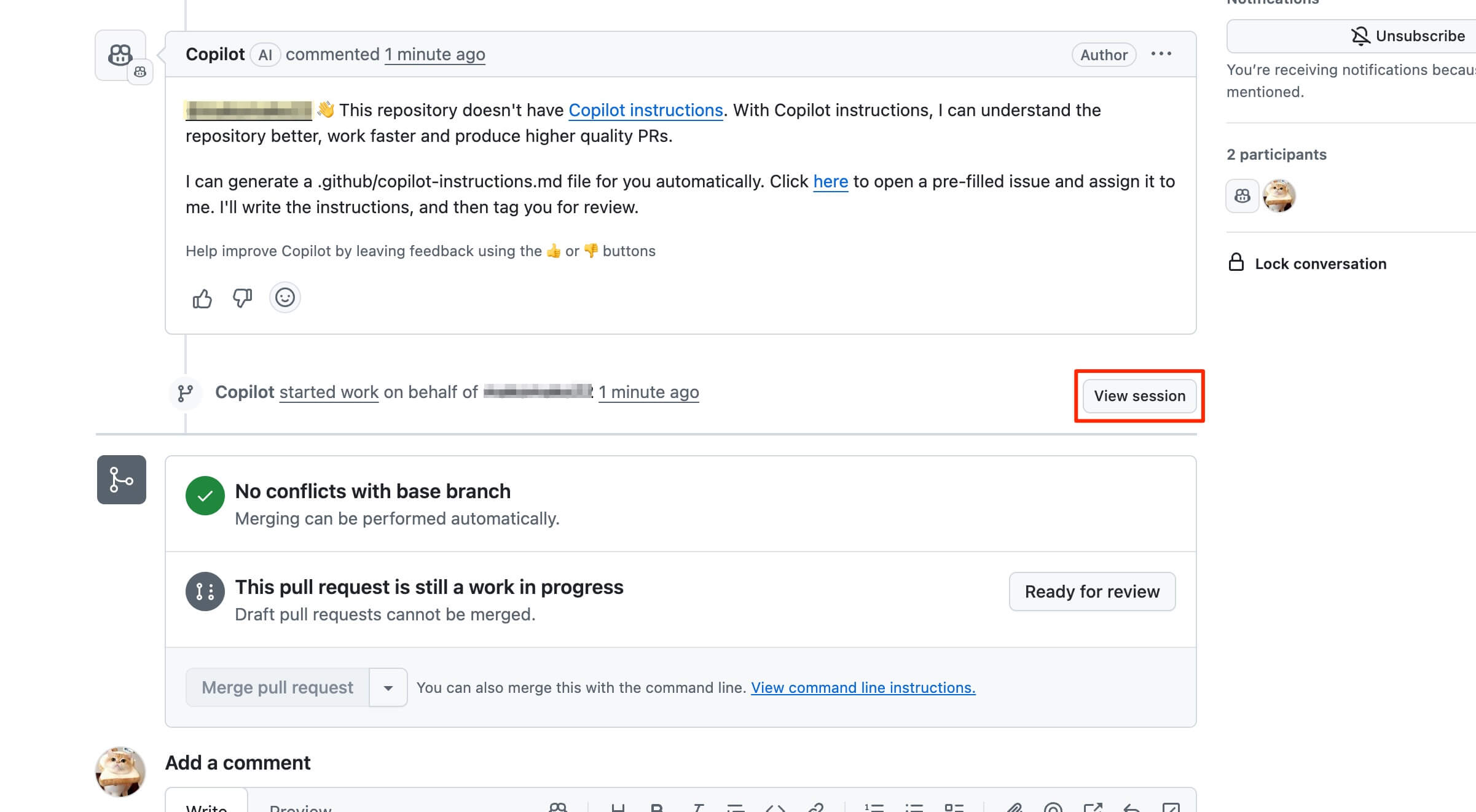Viewport: 1476px width, 812px height.
Task: Click the 'No conflicts with base branch' heading
Action: [x=372, y=491]
